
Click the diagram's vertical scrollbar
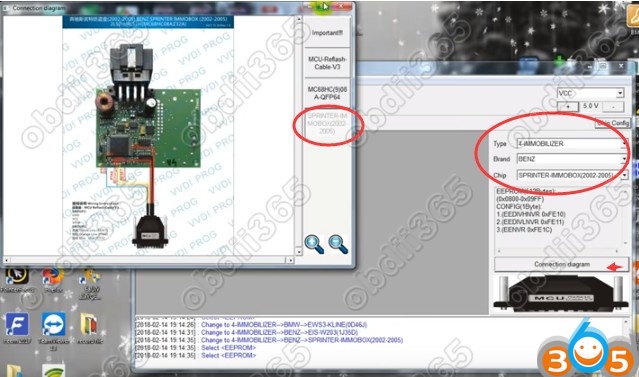[299, 135]
